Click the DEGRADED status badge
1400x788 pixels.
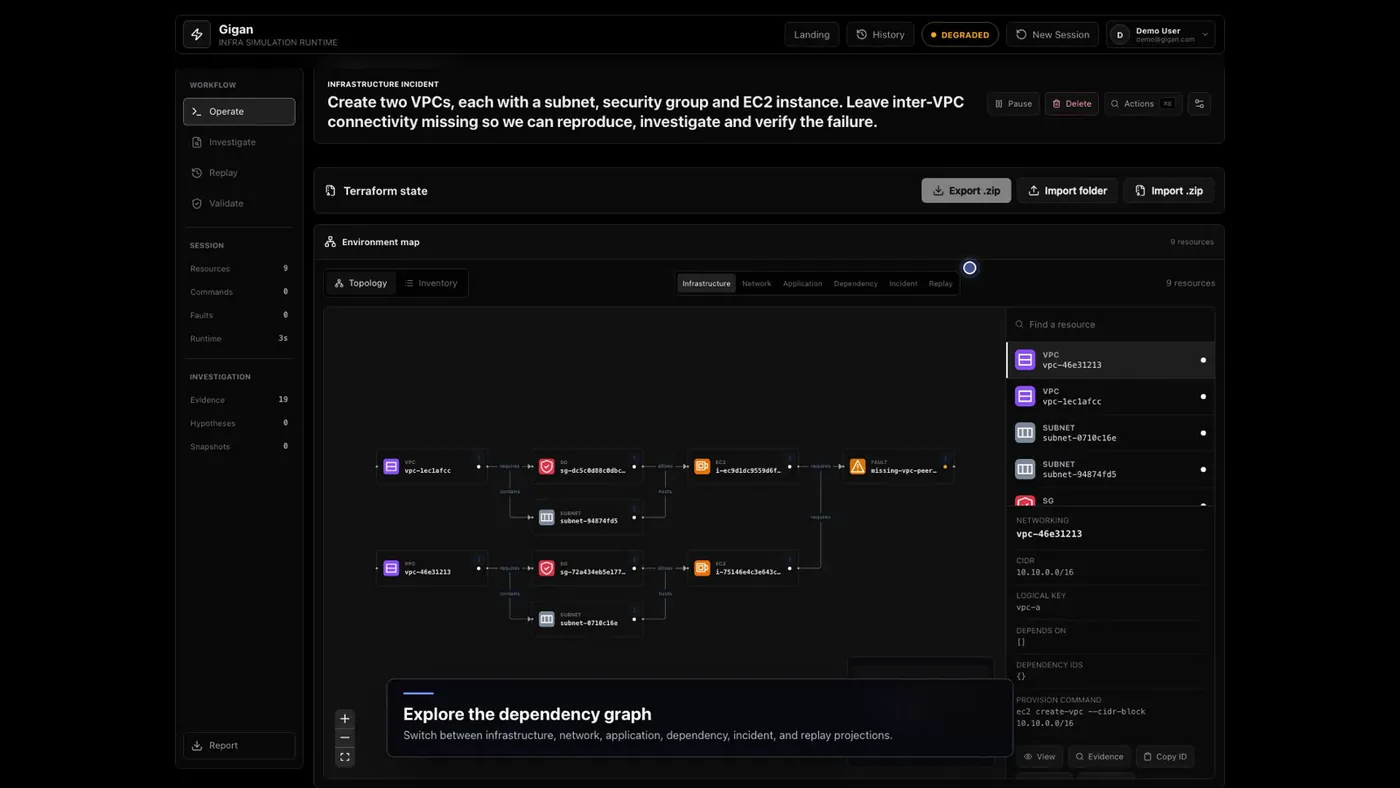coord(960,34)
